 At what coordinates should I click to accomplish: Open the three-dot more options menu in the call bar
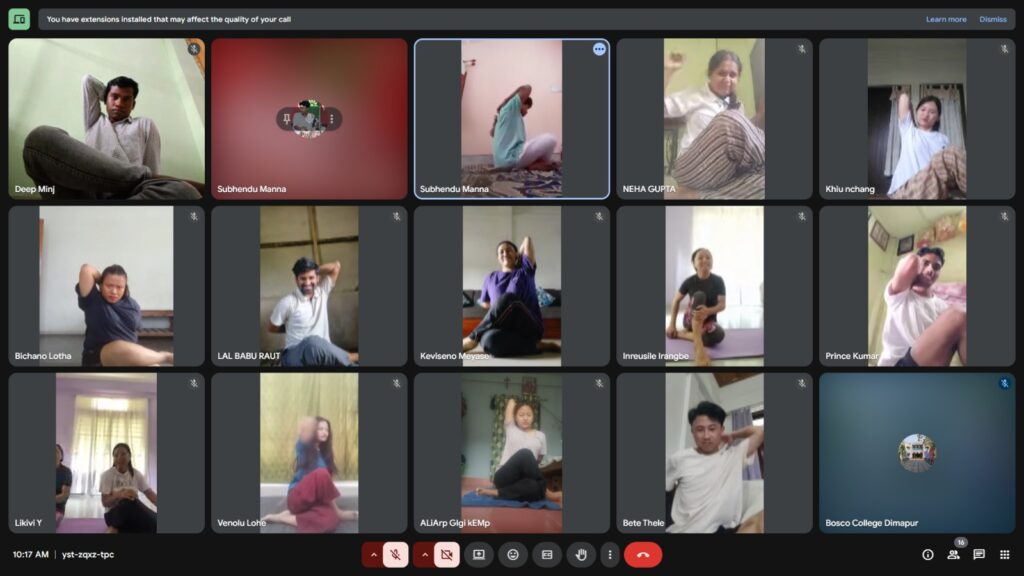pyautogui.click(x=609, y=554)
